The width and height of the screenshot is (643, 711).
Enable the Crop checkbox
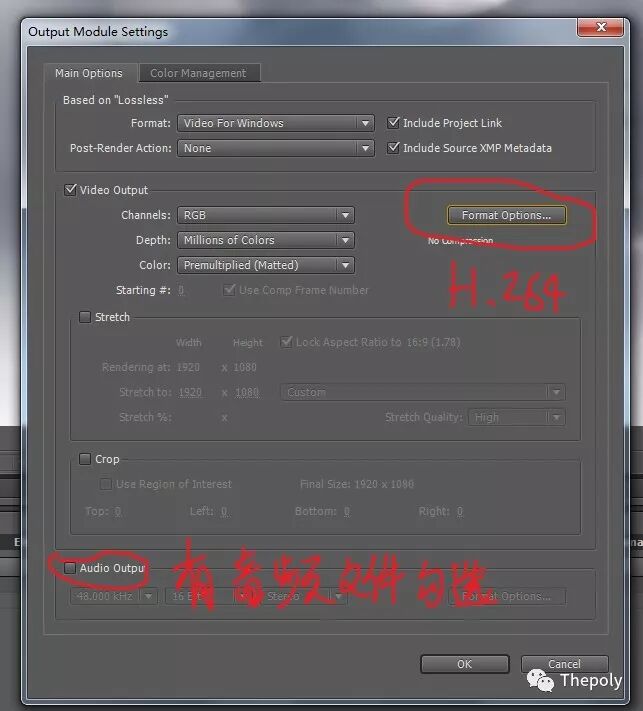[85, 459]
